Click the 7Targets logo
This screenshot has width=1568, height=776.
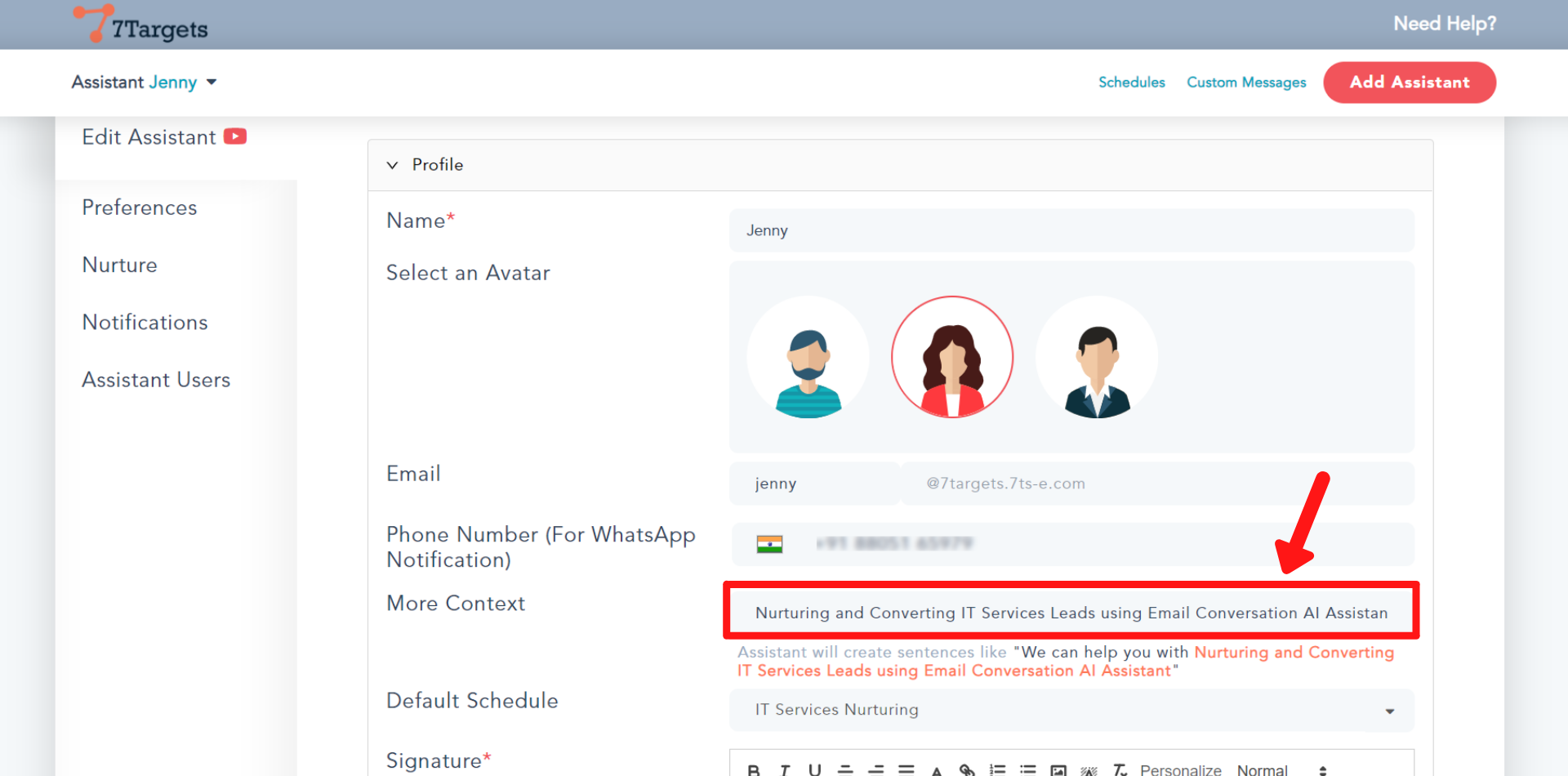pos(140,25)
